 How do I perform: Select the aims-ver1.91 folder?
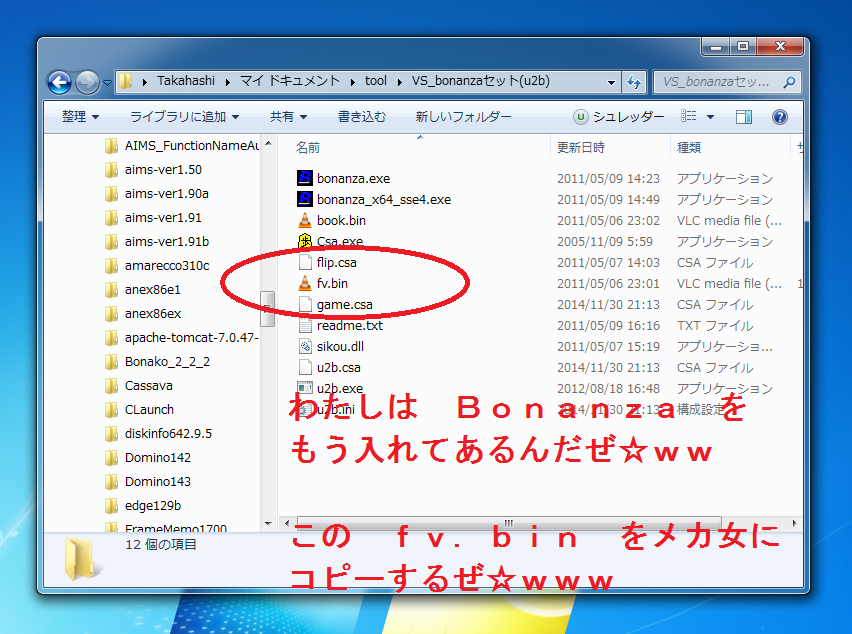(163, 217)
